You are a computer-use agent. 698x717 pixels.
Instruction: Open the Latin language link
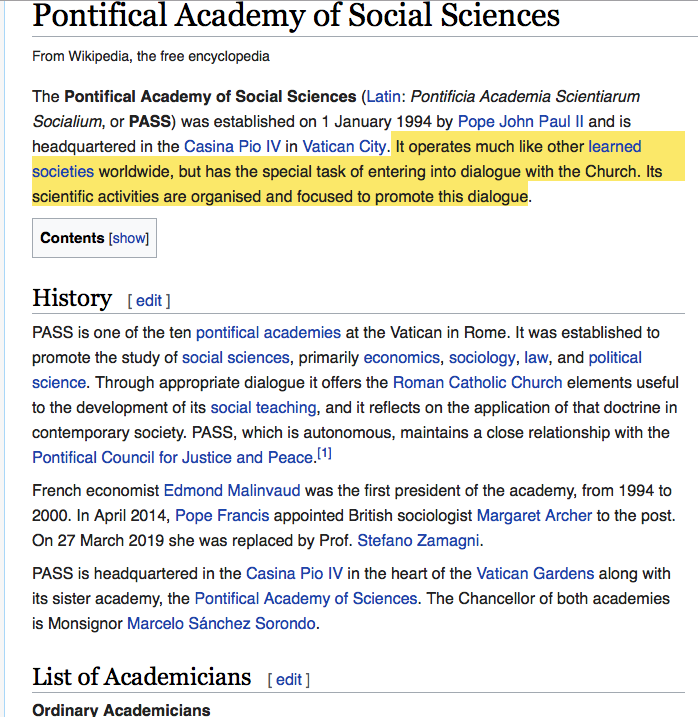click(383, 97)
